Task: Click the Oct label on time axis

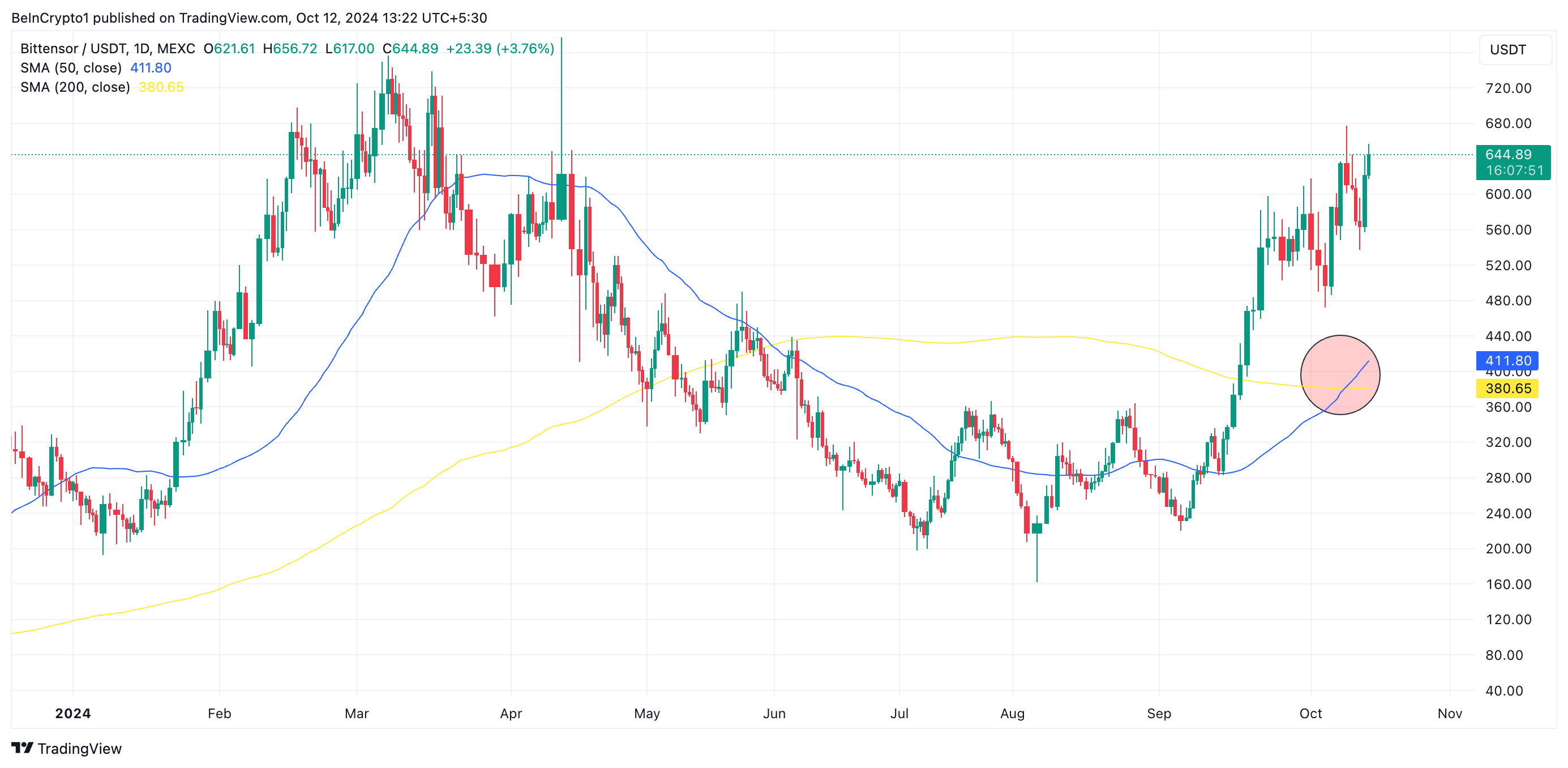Action: pyautogui.click(x=1310, y=713)
